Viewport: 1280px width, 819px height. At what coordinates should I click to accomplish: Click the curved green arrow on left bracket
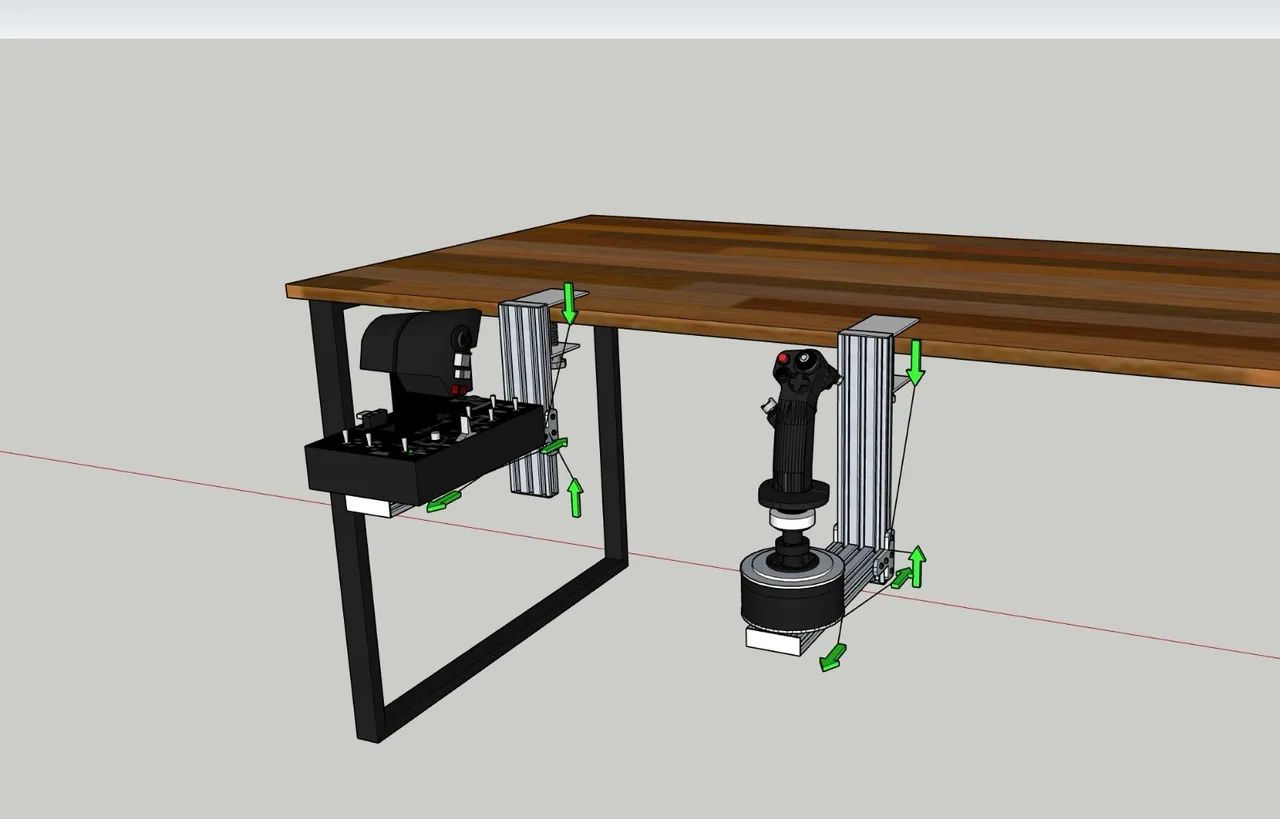tap(553, 446)
